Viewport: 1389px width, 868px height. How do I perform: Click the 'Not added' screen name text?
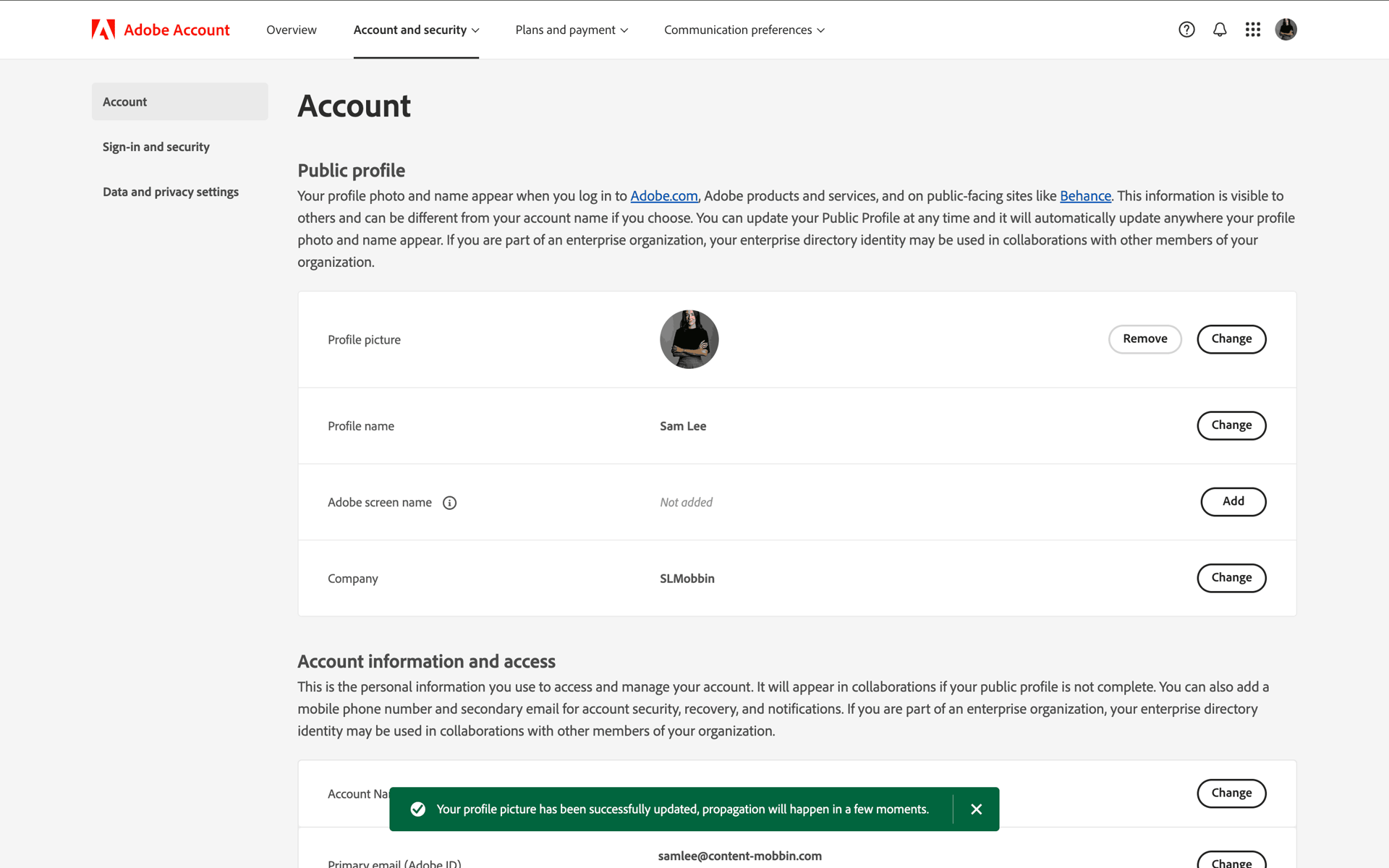(686, 502)
